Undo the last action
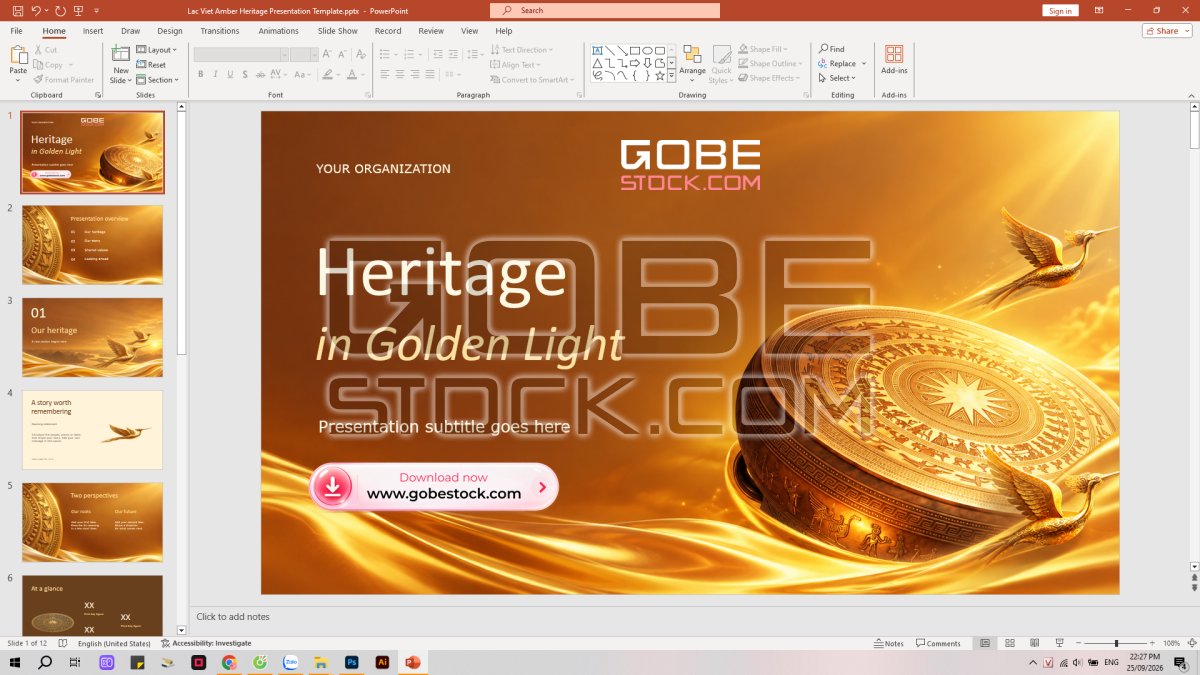Screen dimensions: 1200x675 click(36, 10)
